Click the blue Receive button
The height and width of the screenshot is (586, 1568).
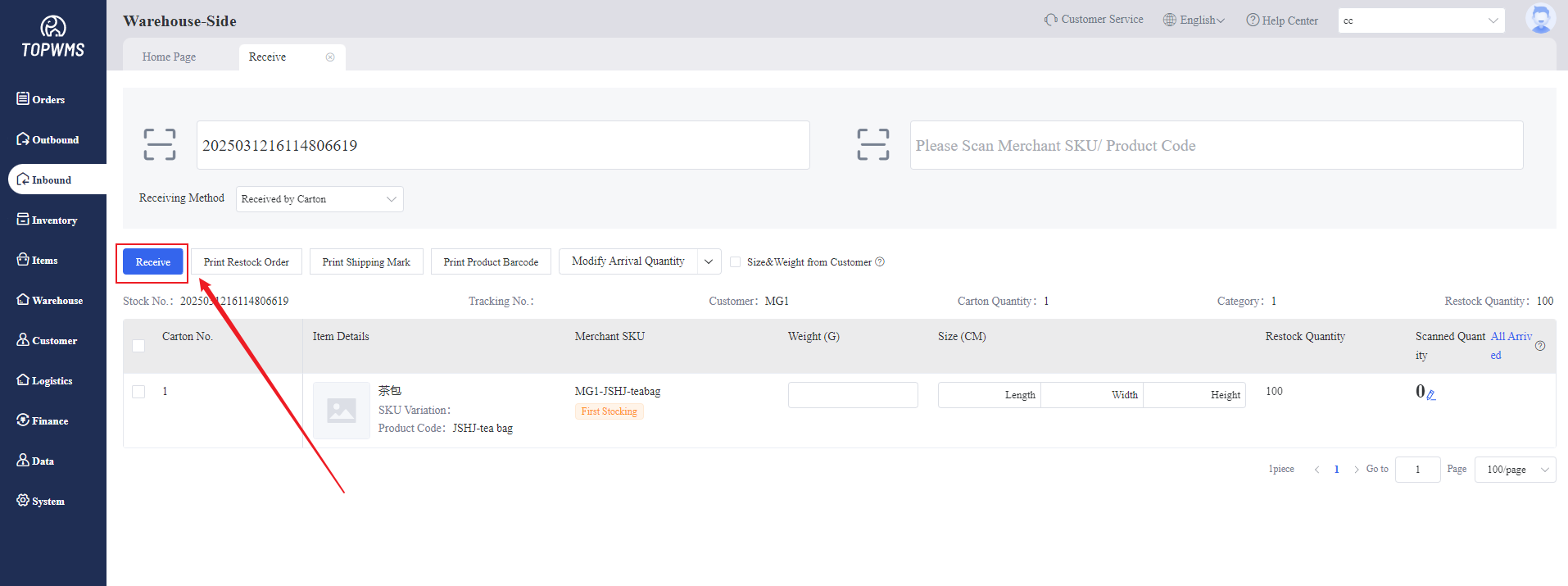[153, 262]
